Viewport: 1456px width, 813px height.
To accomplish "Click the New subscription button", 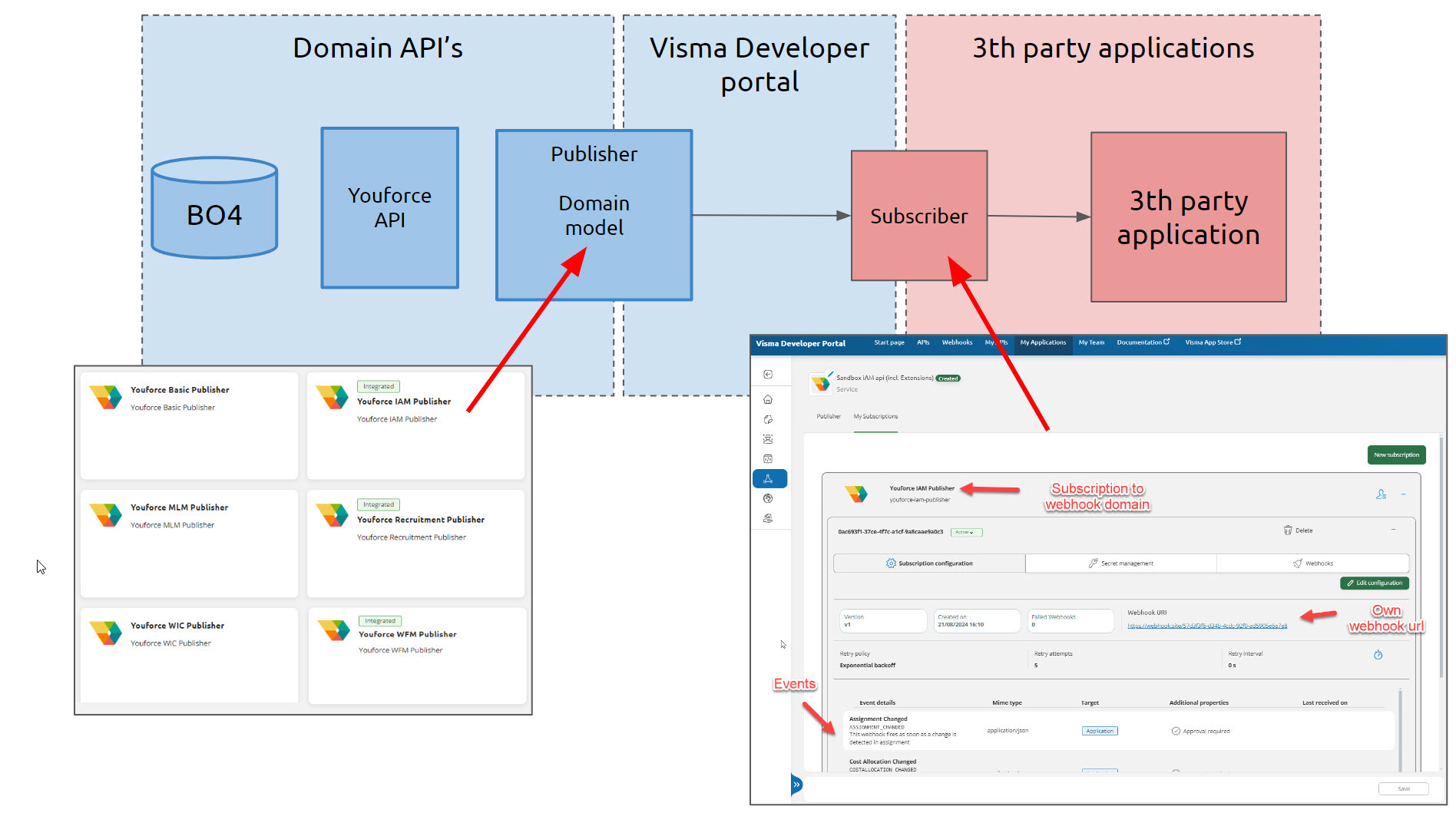I will click(x=1396, y=454).
